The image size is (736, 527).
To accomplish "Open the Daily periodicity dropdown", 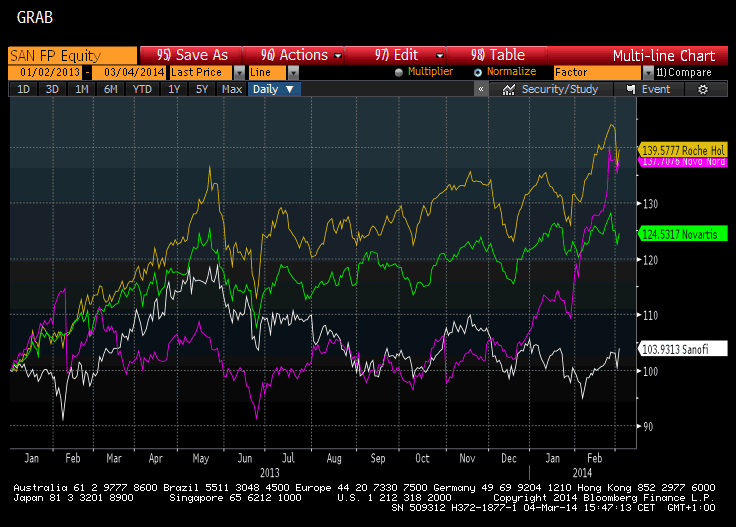I will pos(274,89).
